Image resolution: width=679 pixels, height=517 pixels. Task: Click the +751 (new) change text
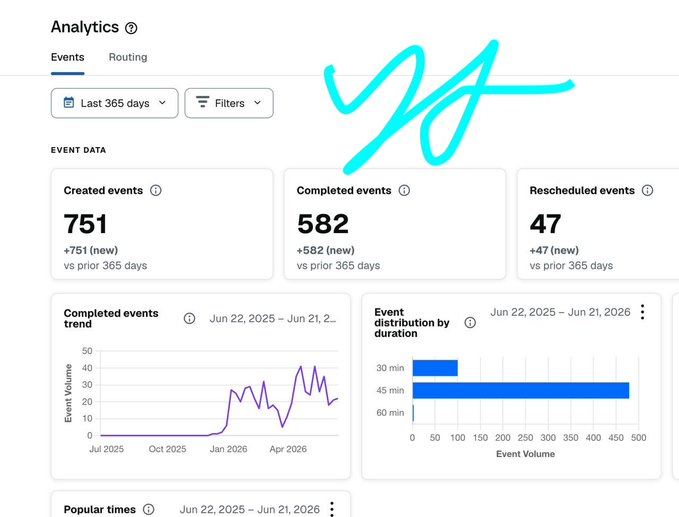point(91,250)
